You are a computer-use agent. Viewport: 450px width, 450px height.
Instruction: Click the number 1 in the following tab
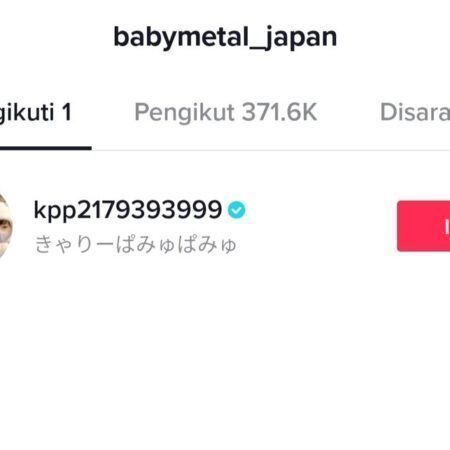pos(67,112)
